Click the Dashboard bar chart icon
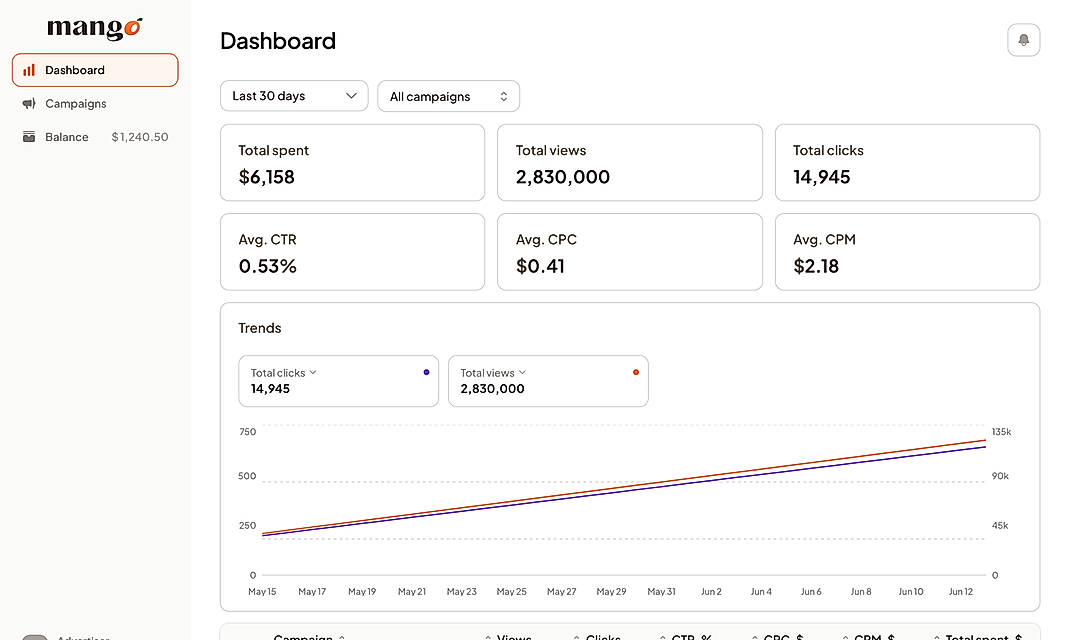This screenshot has width=1070, height=640. point(29,70)
